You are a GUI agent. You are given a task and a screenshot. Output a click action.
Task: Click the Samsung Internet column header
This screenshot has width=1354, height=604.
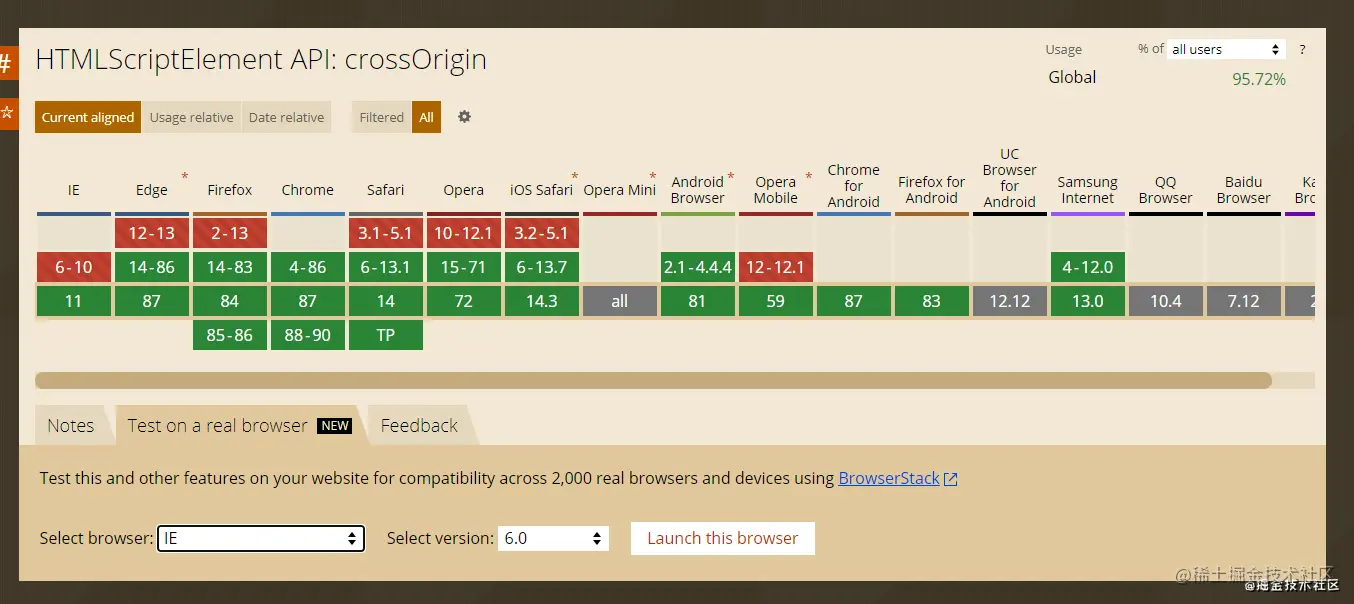pos(1088,189)
